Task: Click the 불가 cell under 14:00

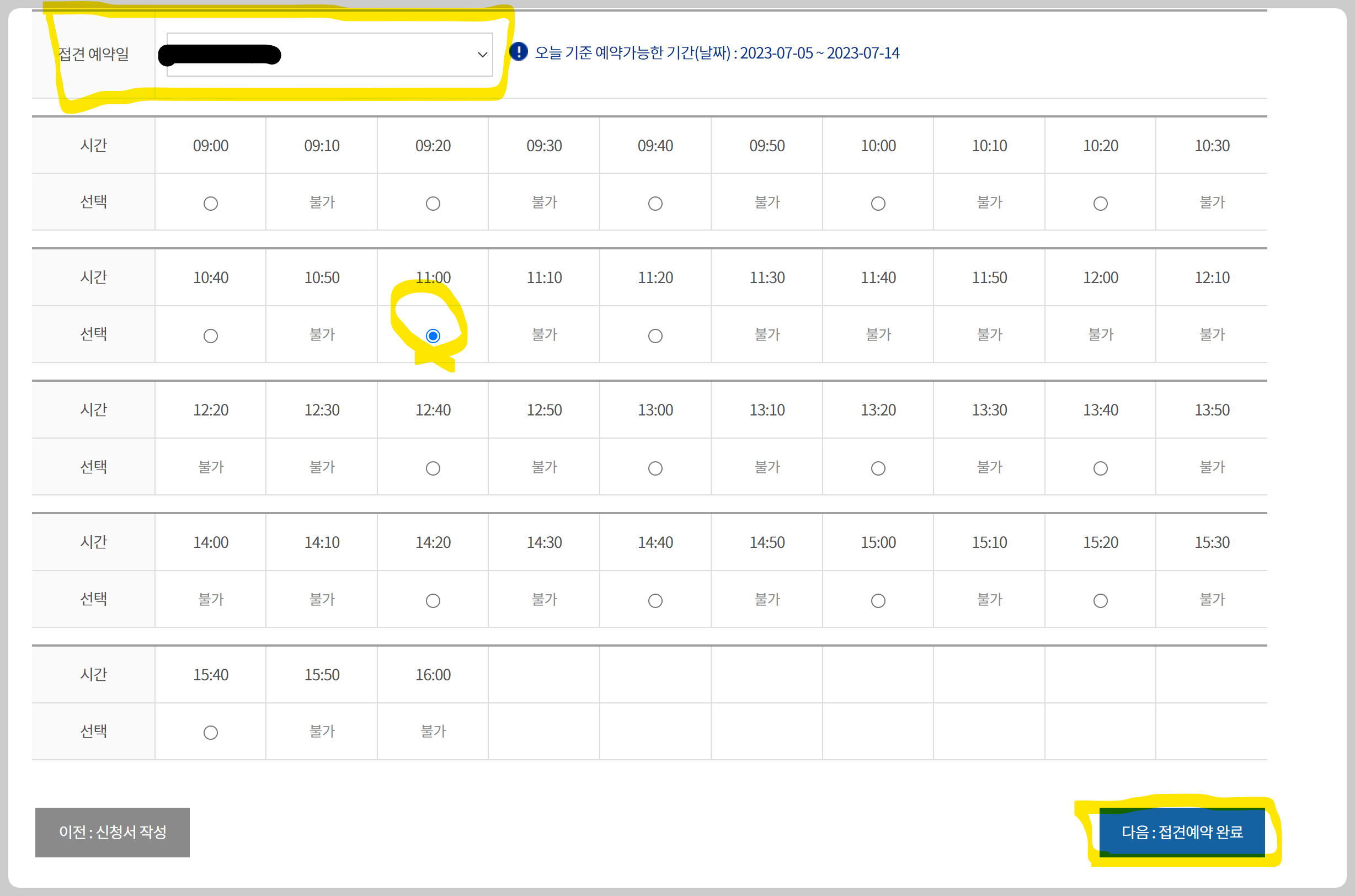Action: point(210,599)
